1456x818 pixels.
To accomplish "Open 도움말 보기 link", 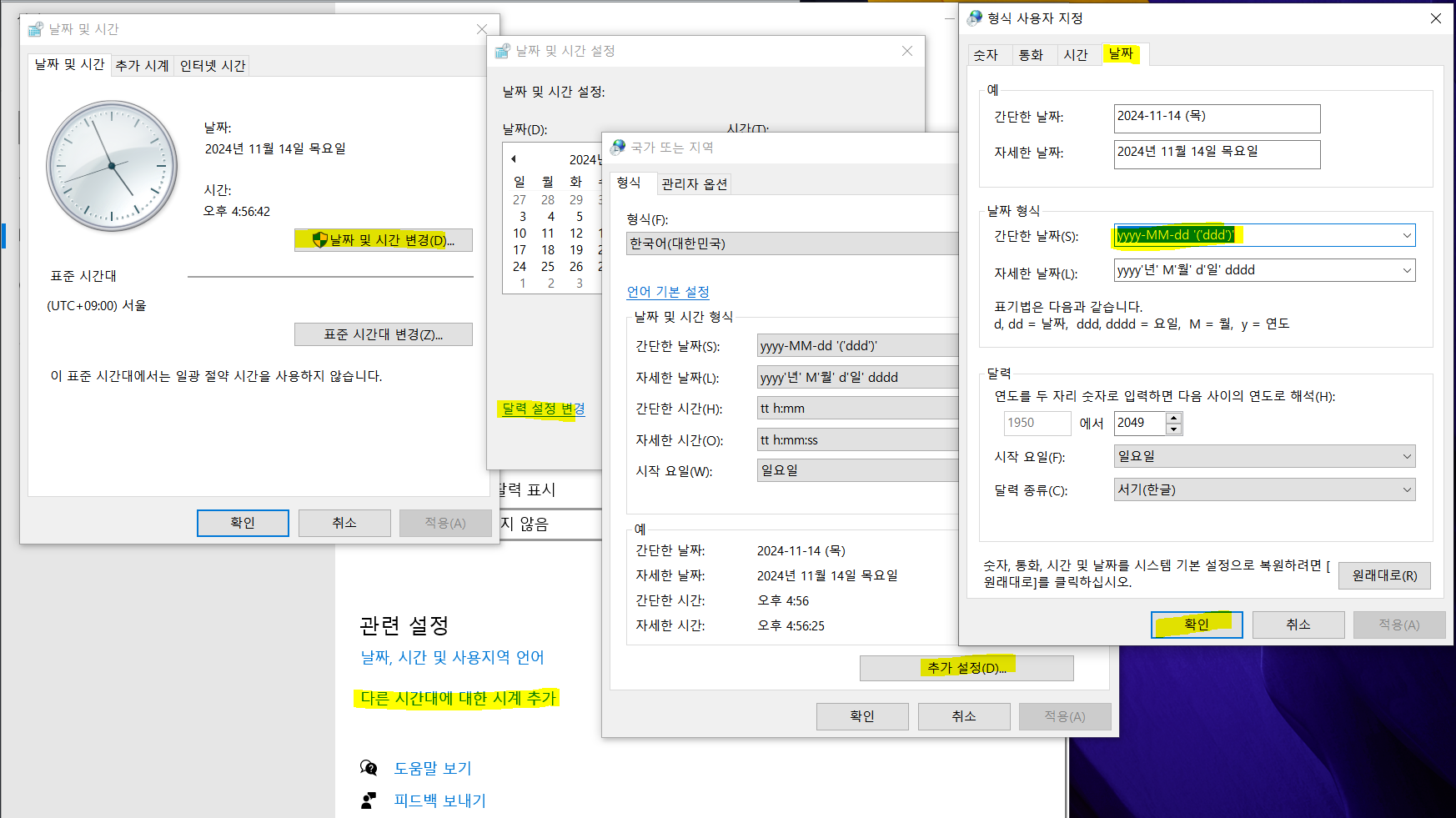I will click(x=433, y=768).
